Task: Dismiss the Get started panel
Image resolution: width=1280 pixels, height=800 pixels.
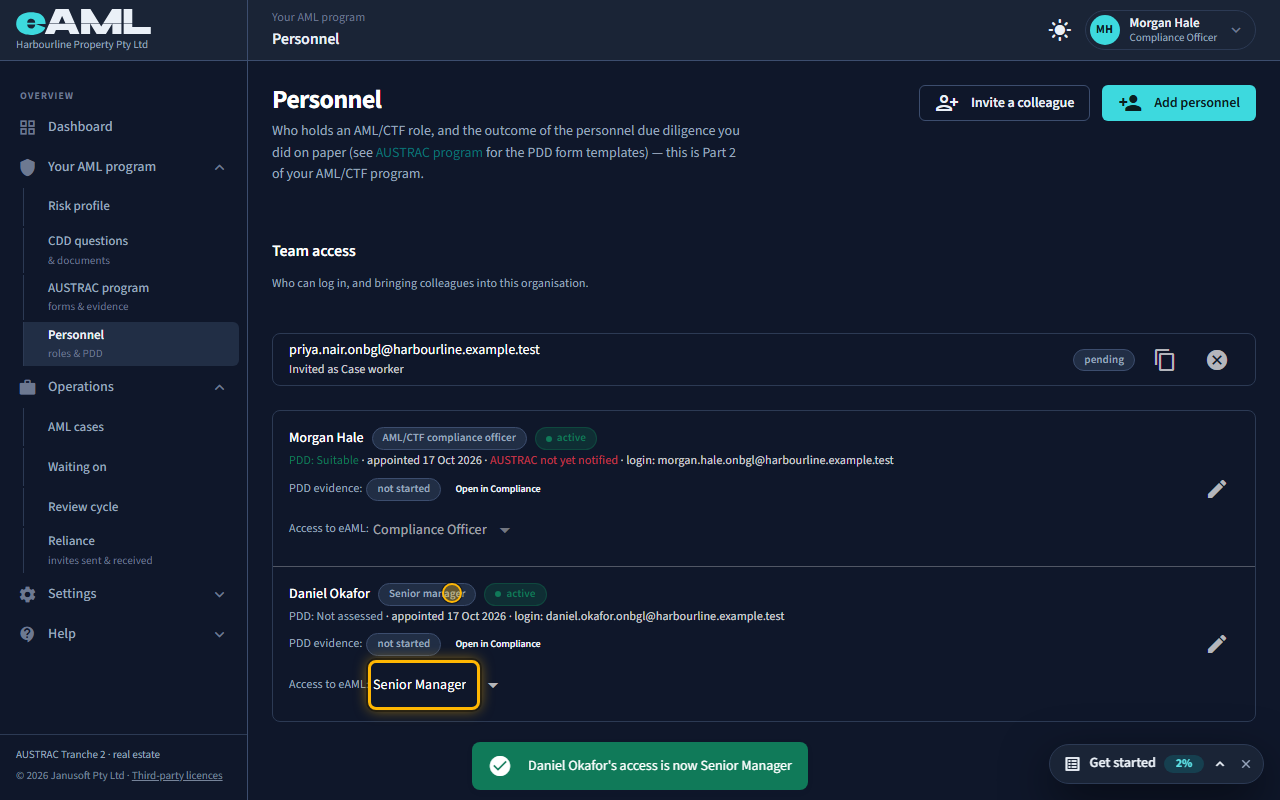Action: 1246,764
